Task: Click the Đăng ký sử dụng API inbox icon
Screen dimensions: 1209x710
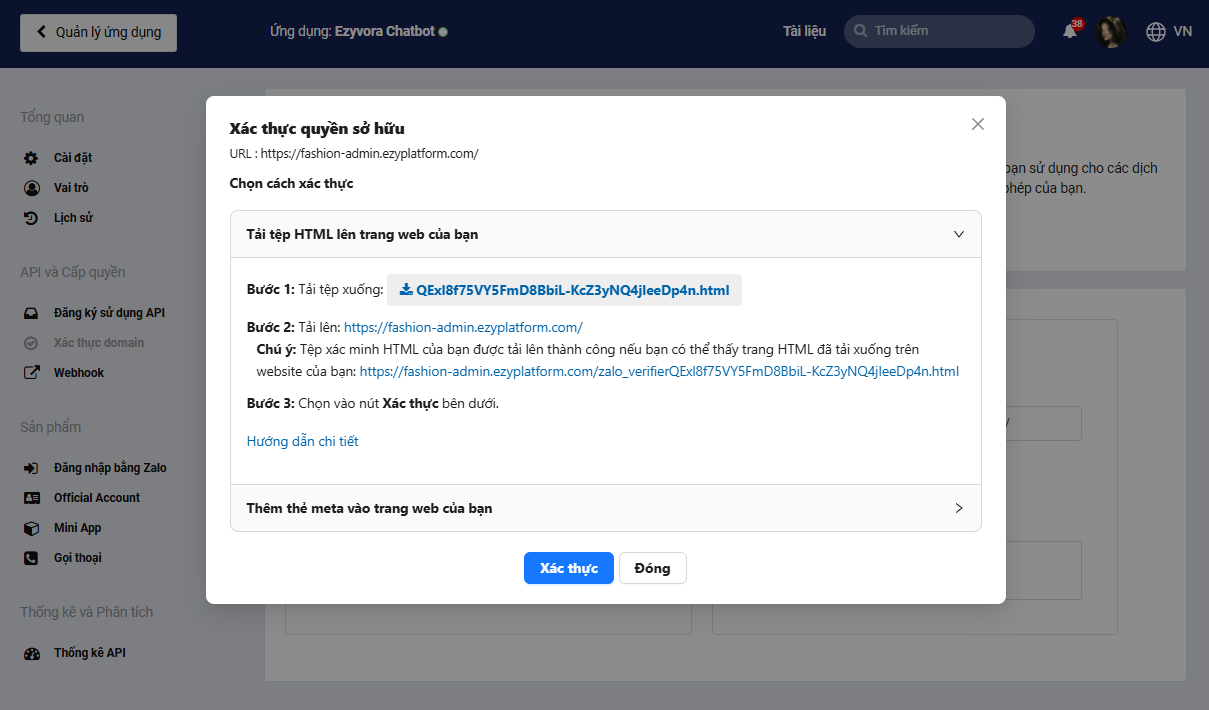Action: 32,313
